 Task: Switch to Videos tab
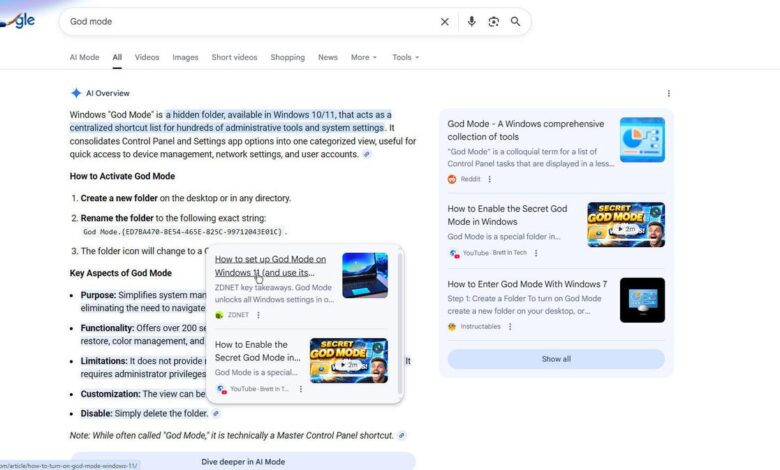coord(147,57)
